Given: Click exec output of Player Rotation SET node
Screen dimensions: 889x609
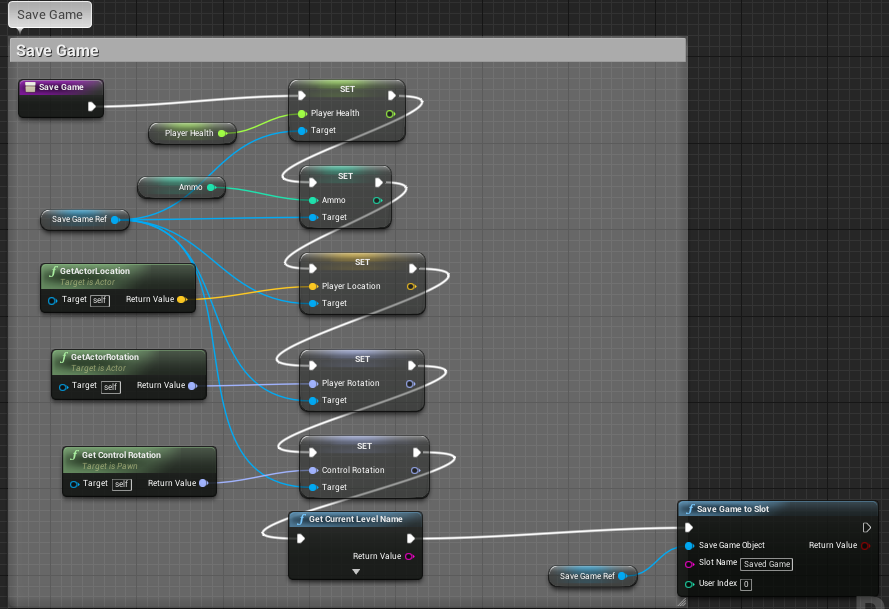Looking at the screenshot, I should (x=412, y=366).
